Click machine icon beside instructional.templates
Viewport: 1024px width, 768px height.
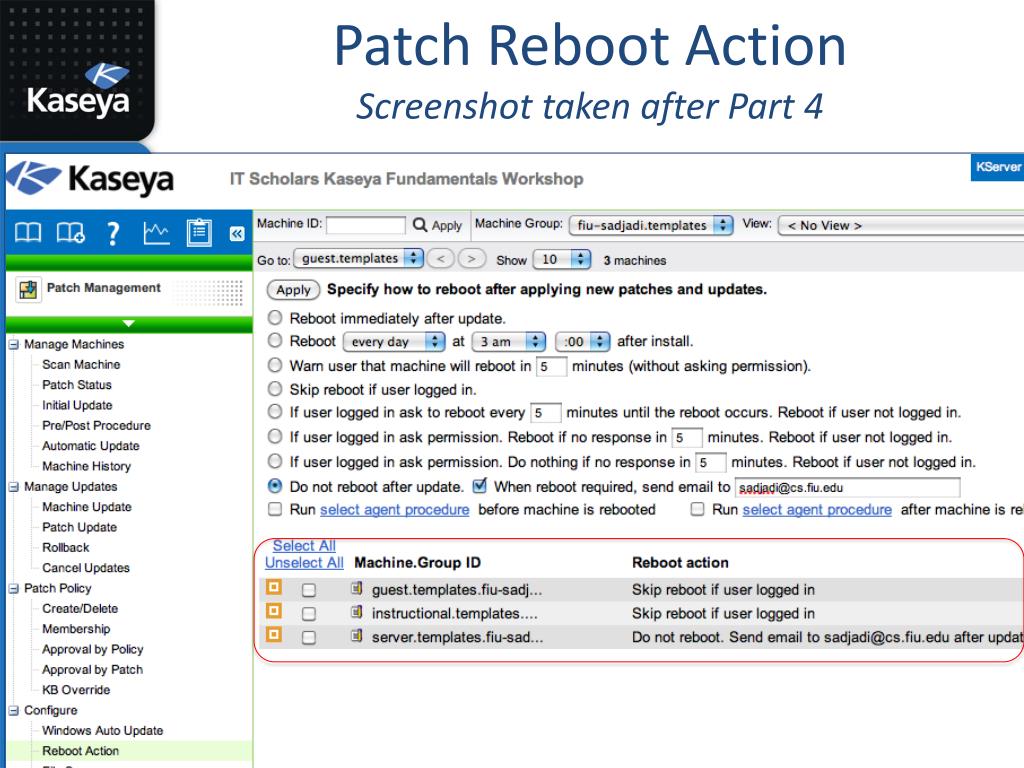[x=357, y=612]
